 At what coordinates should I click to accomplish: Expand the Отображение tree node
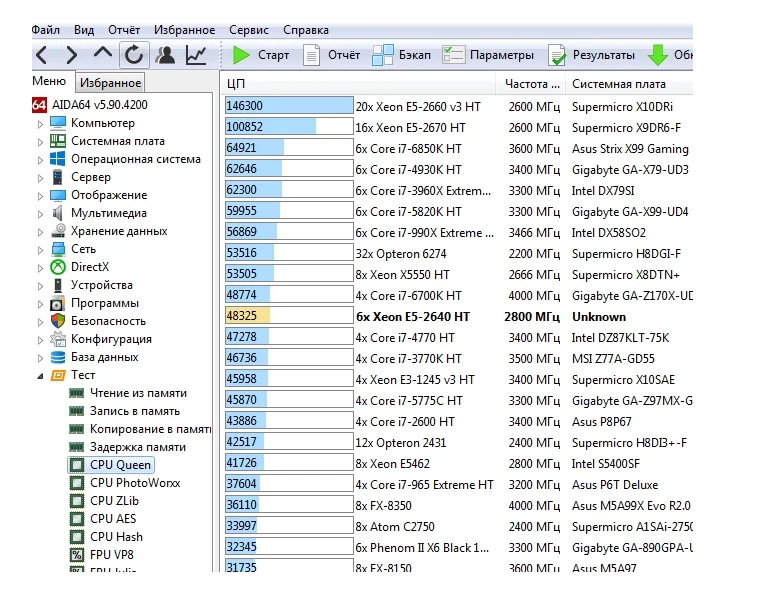click(x=40, y=196)
